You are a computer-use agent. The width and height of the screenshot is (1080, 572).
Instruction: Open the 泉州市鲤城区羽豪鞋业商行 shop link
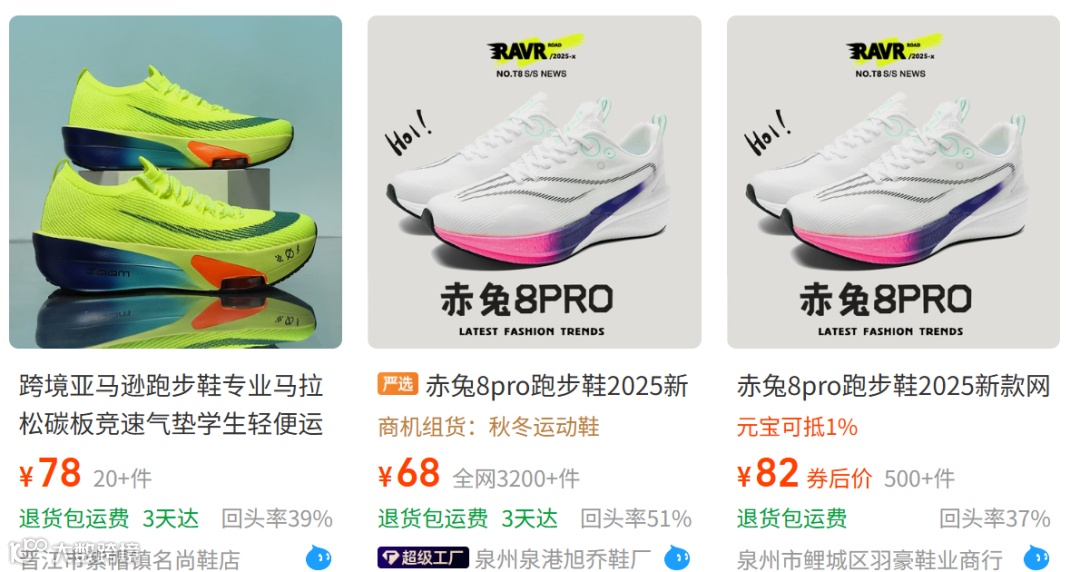click(869, 559)
